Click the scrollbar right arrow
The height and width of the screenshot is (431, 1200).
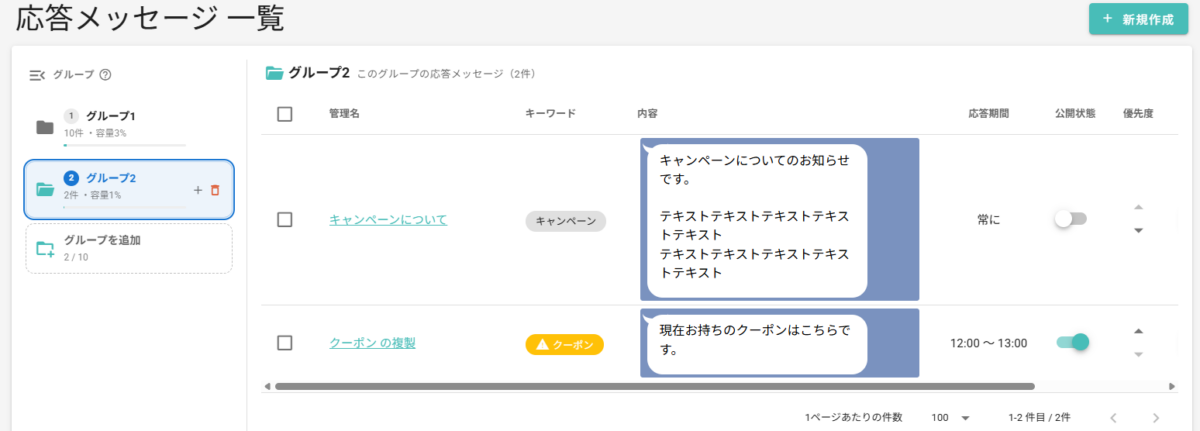[x=1172, y=386]
